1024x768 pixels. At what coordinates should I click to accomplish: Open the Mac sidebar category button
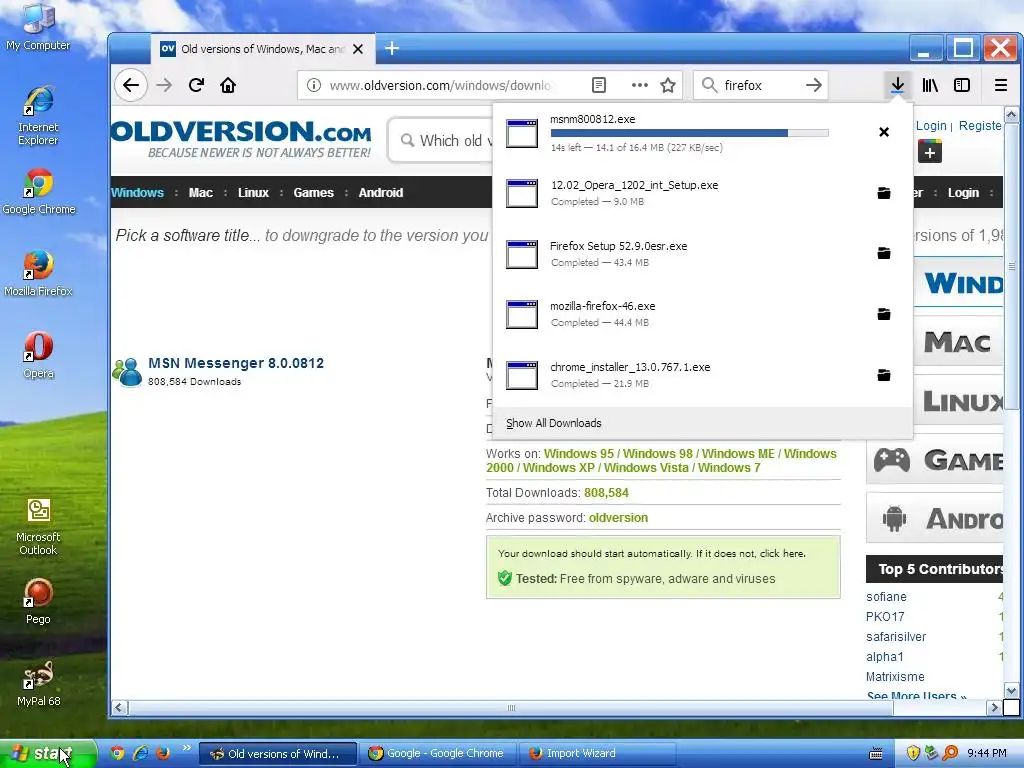(957, 342)
